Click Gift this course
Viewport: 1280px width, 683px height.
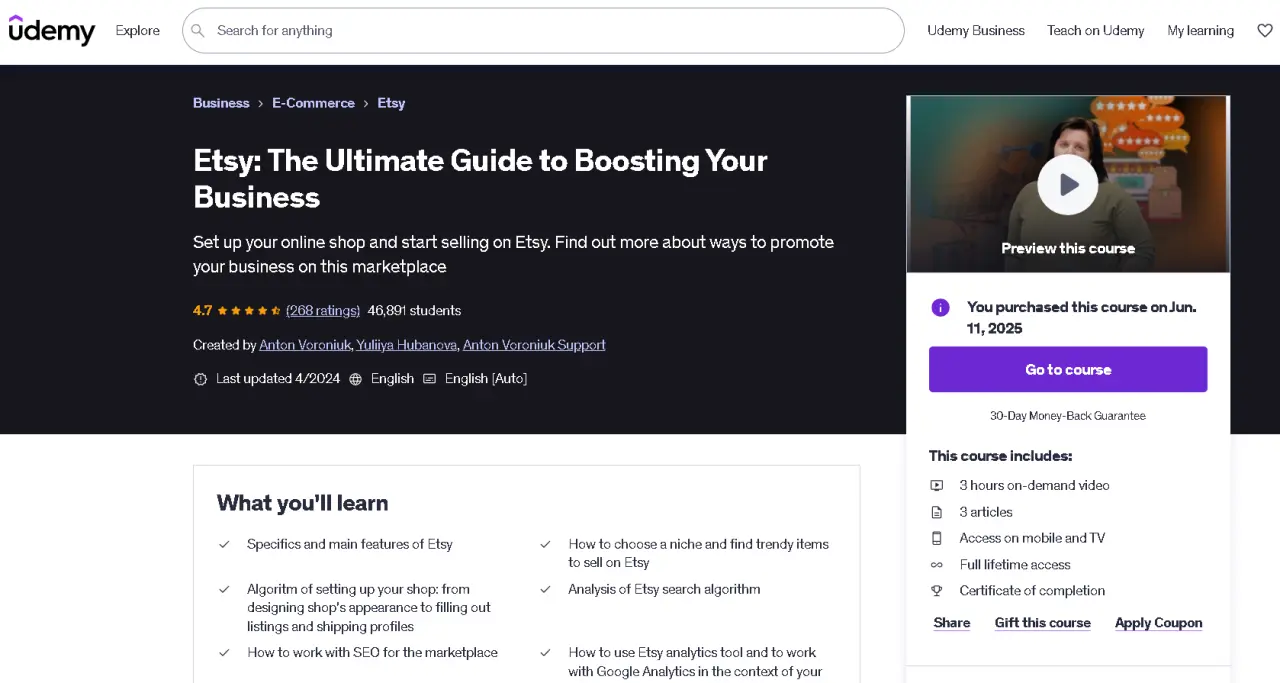(1043, 623)
